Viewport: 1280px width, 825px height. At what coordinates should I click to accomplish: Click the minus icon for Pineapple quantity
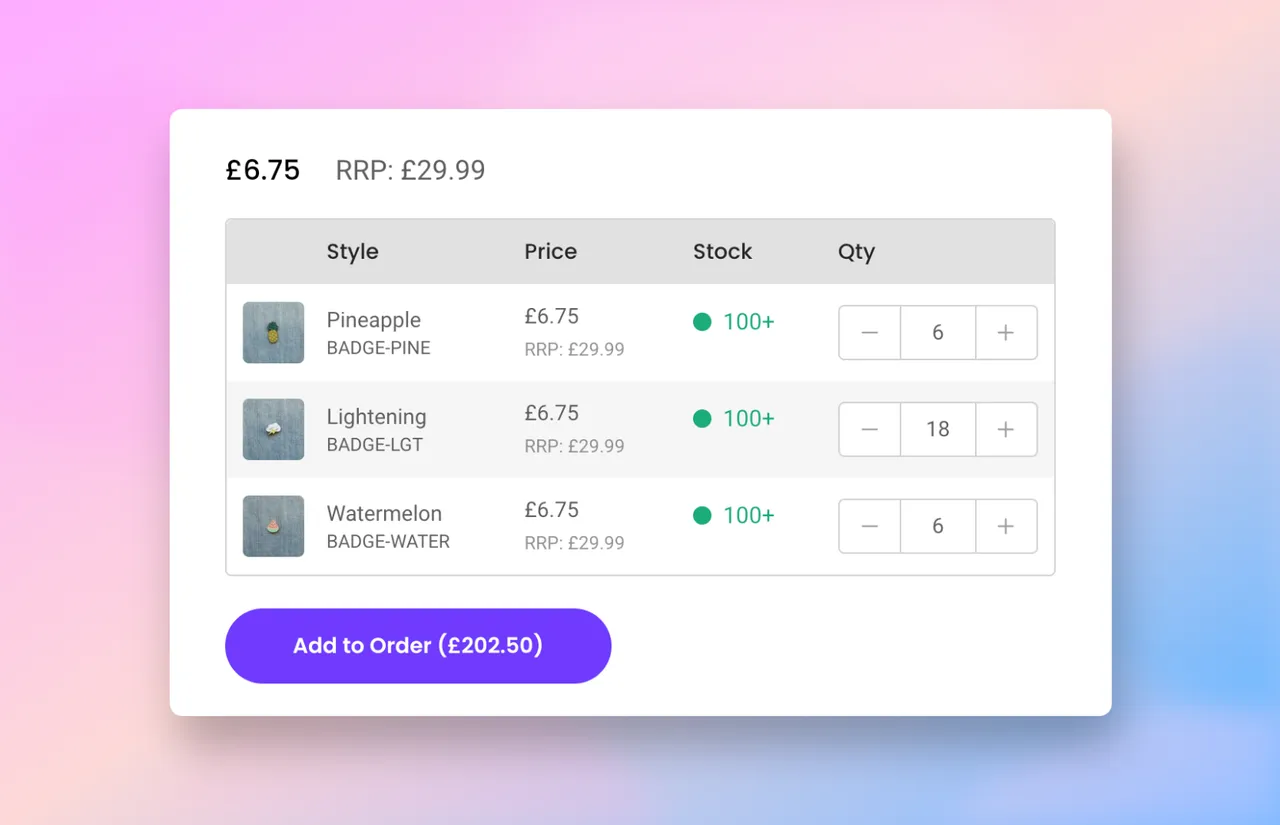869,332
